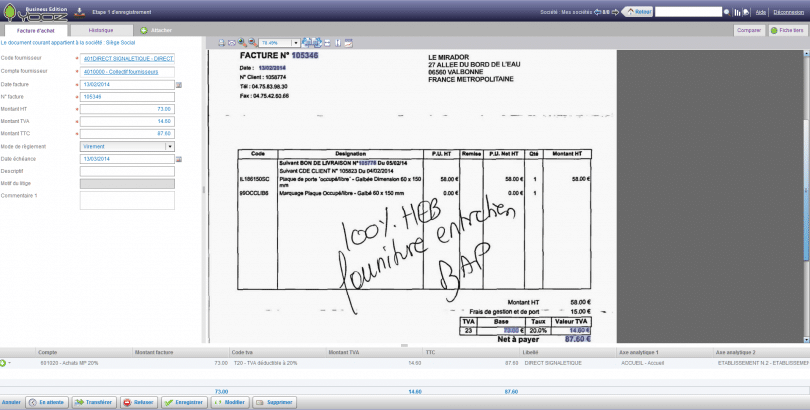Click the Commentaire 1 text area

(127, 200)
